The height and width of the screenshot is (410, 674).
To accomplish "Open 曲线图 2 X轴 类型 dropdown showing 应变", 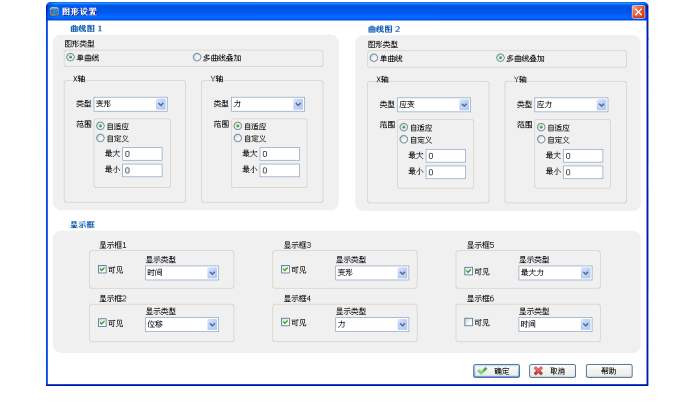I will pyautogui.click(x=464, y=105).
